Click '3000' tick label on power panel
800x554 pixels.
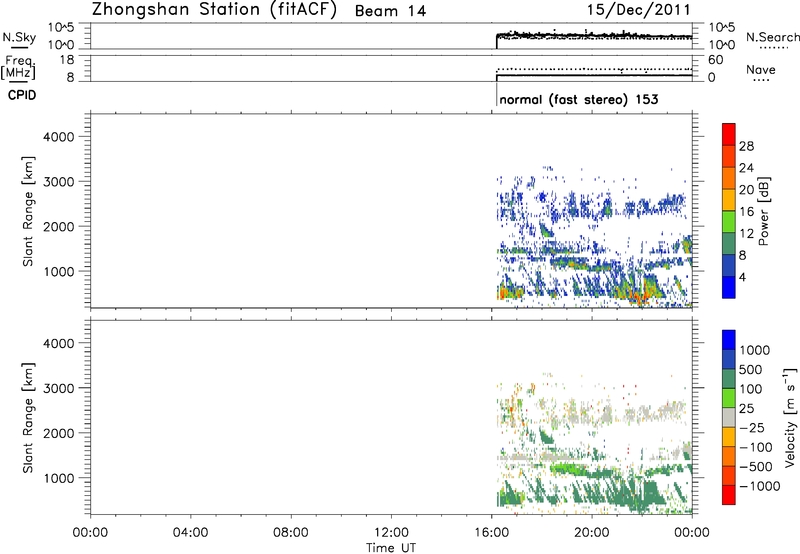pos(59,182)
